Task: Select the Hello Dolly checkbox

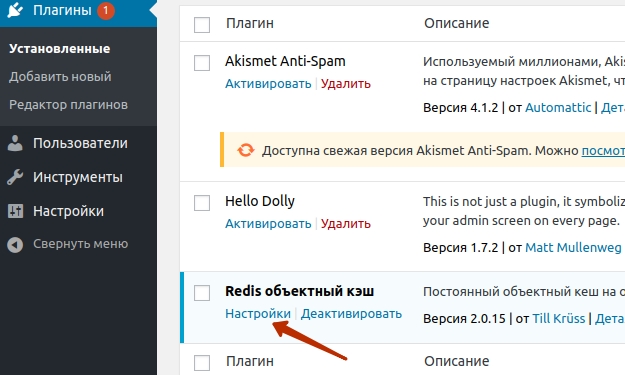Action: (x=202, y=202)
